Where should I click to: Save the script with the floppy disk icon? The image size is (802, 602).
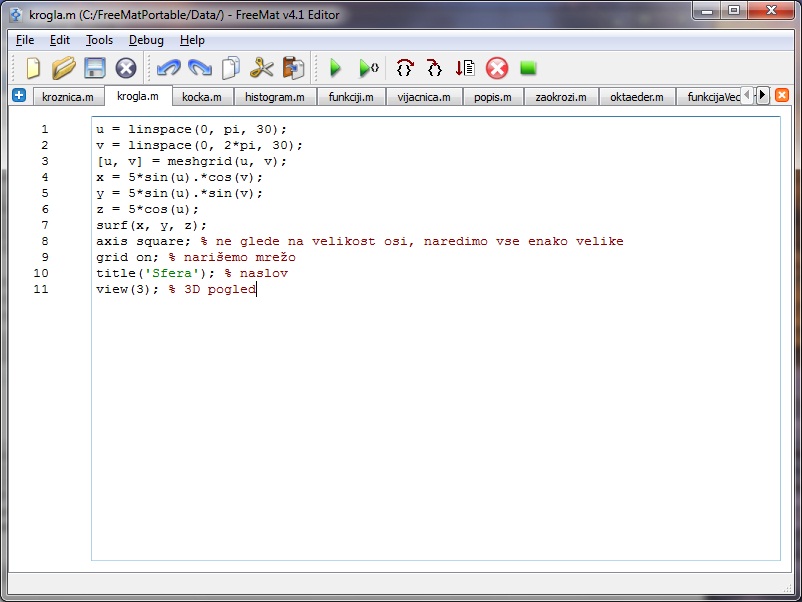click(x=95, y=68)
